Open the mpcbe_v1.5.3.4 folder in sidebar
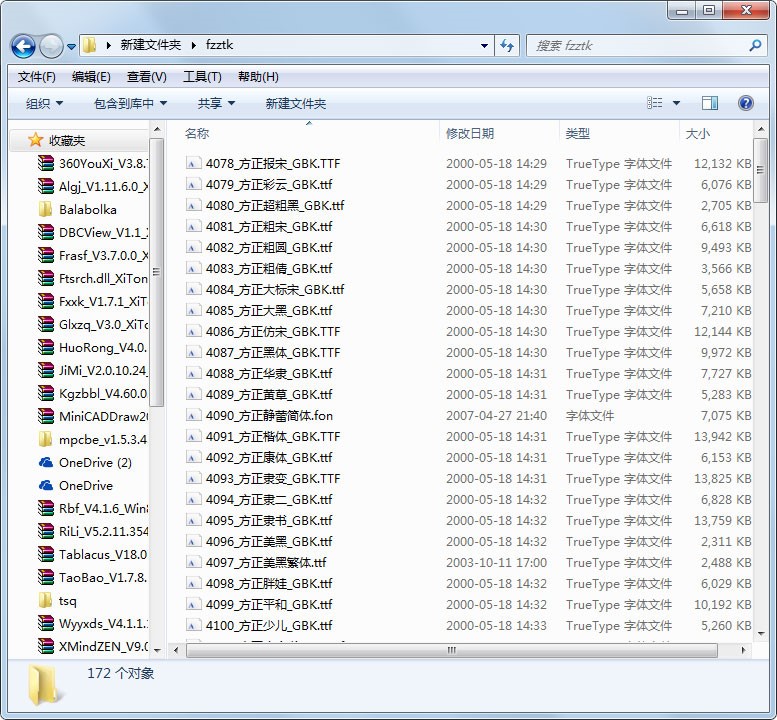The width and height of the screenshot is (777, 720). point(93,440)
